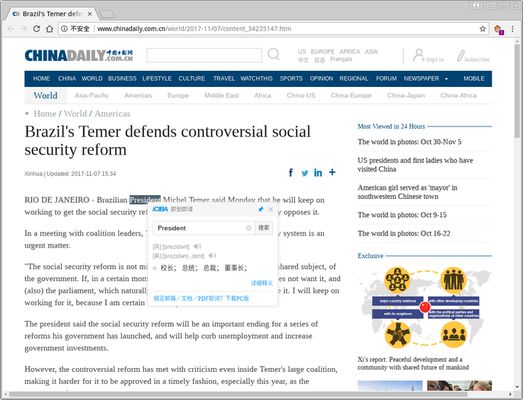Close the iCIBA translation popup

tap(271, 209)
